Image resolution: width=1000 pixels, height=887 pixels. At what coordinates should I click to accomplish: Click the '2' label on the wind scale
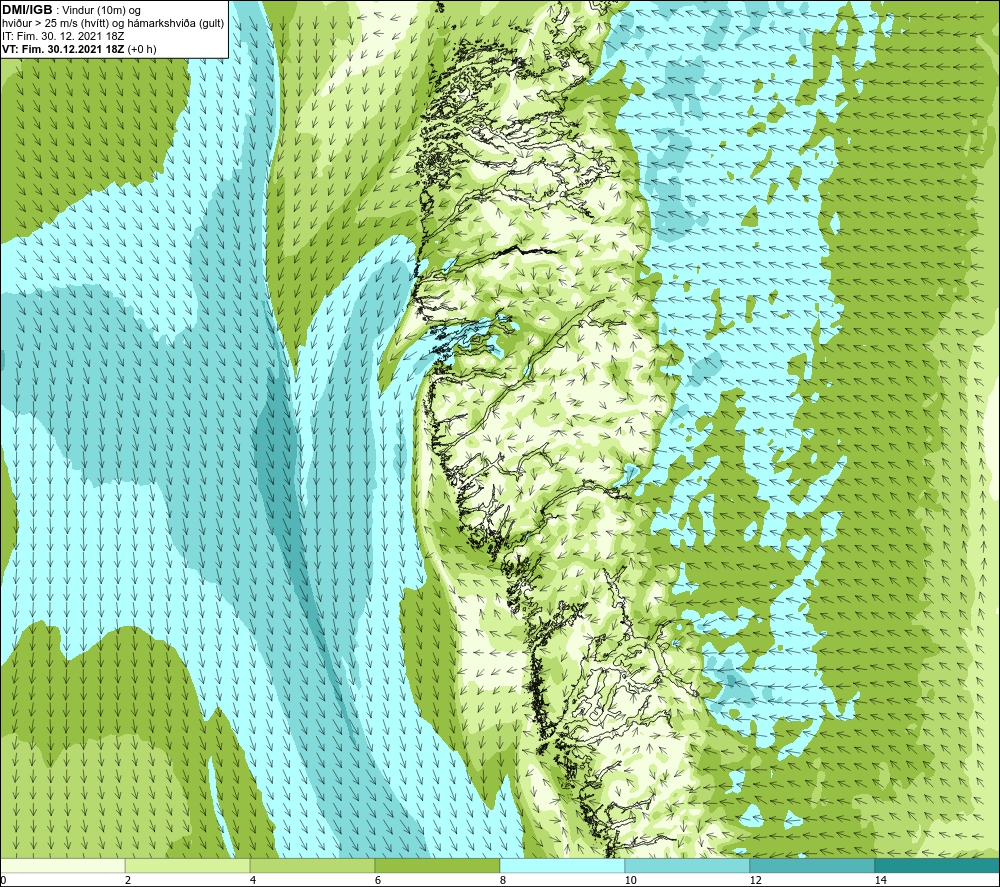point(128,880)
